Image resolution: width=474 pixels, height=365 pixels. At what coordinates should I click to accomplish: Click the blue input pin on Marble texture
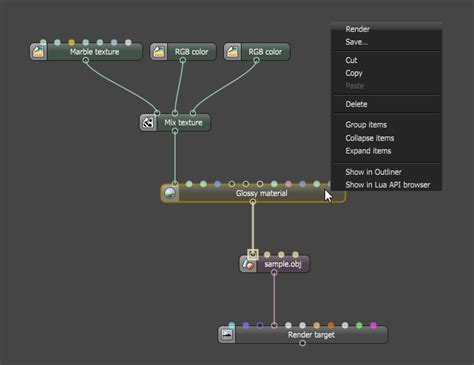point(114,42)
